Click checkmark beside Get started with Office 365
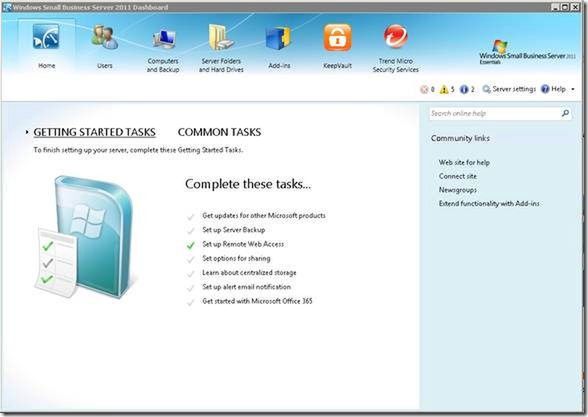The image size is (588, 417). click(x=191, y=302)
